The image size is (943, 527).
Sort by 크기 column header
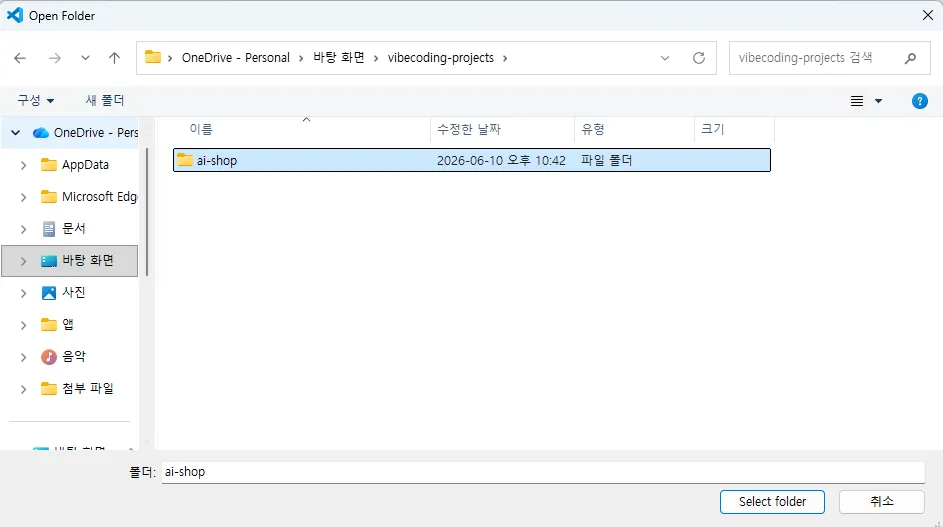tap(713, 129)
